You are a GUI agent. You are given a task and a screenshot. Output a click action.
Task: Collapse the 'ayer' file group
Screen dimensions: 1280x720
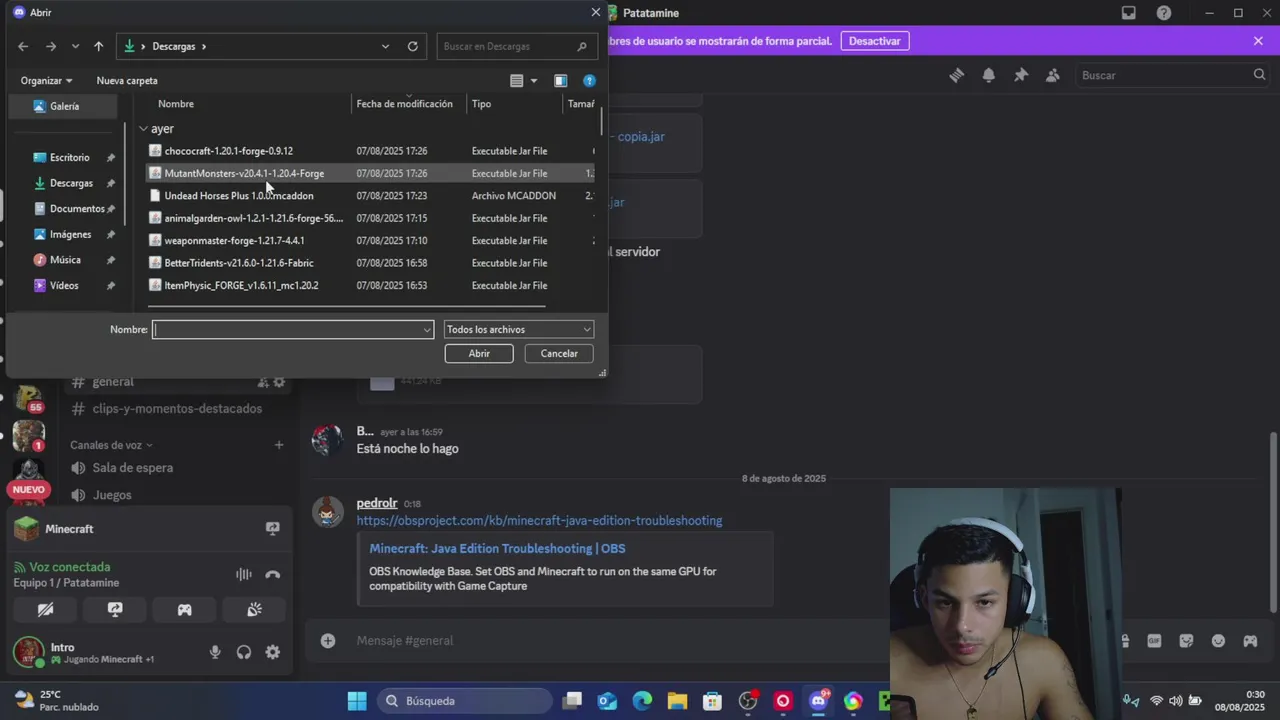point(143,129)
